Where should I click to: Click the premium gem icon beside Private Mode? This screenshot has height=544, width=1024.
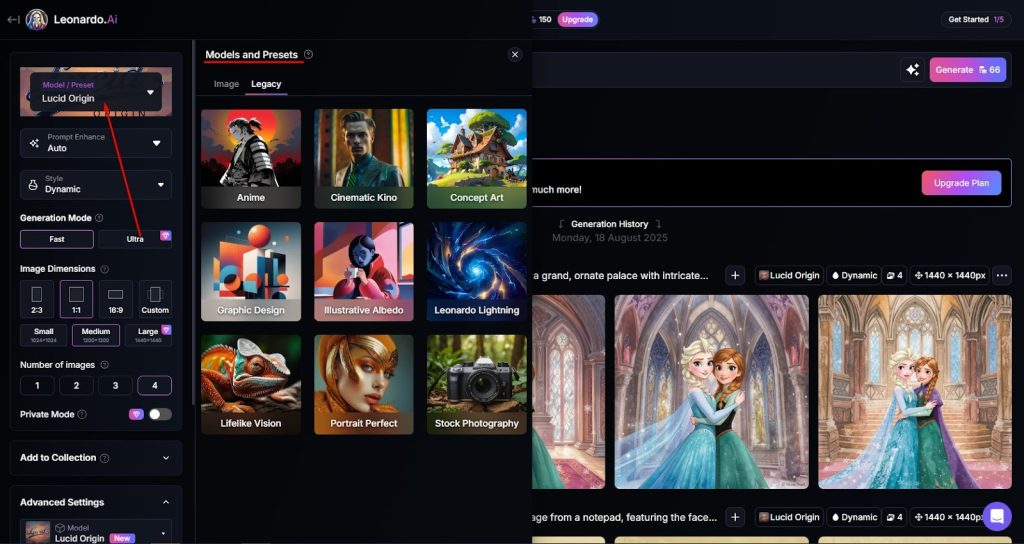pyautogui.click(x=136, y=414)
